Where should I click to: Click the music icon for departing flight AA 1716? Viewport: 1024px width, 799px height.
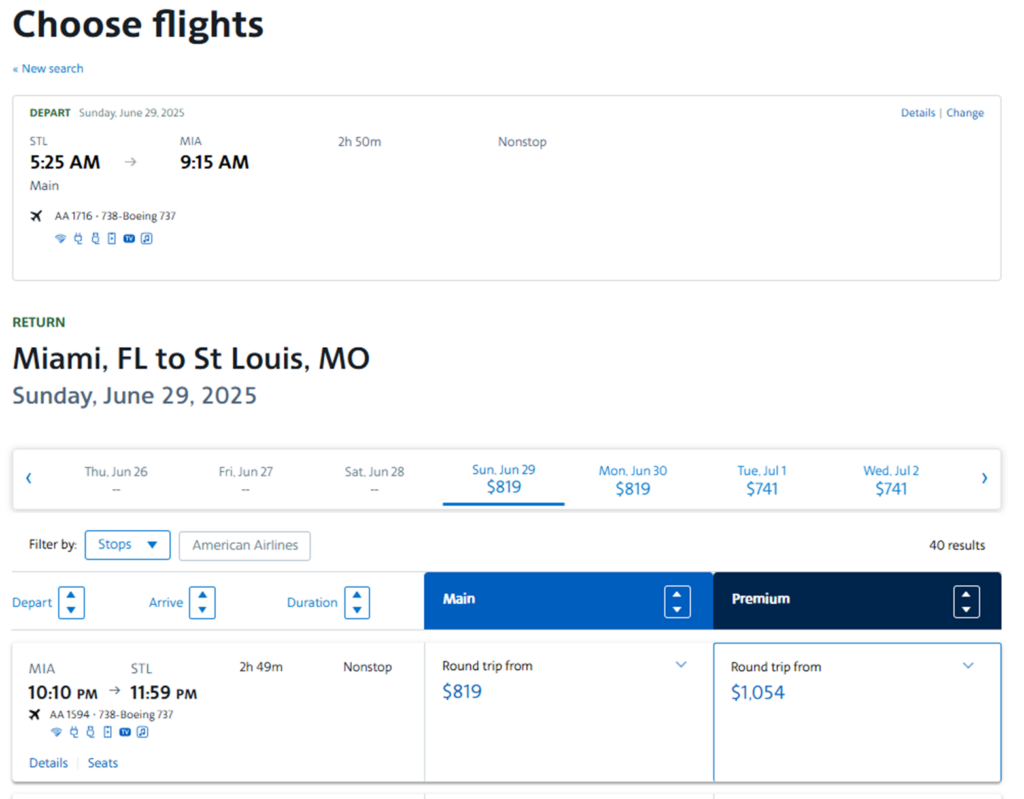click(x=147, y=238)
